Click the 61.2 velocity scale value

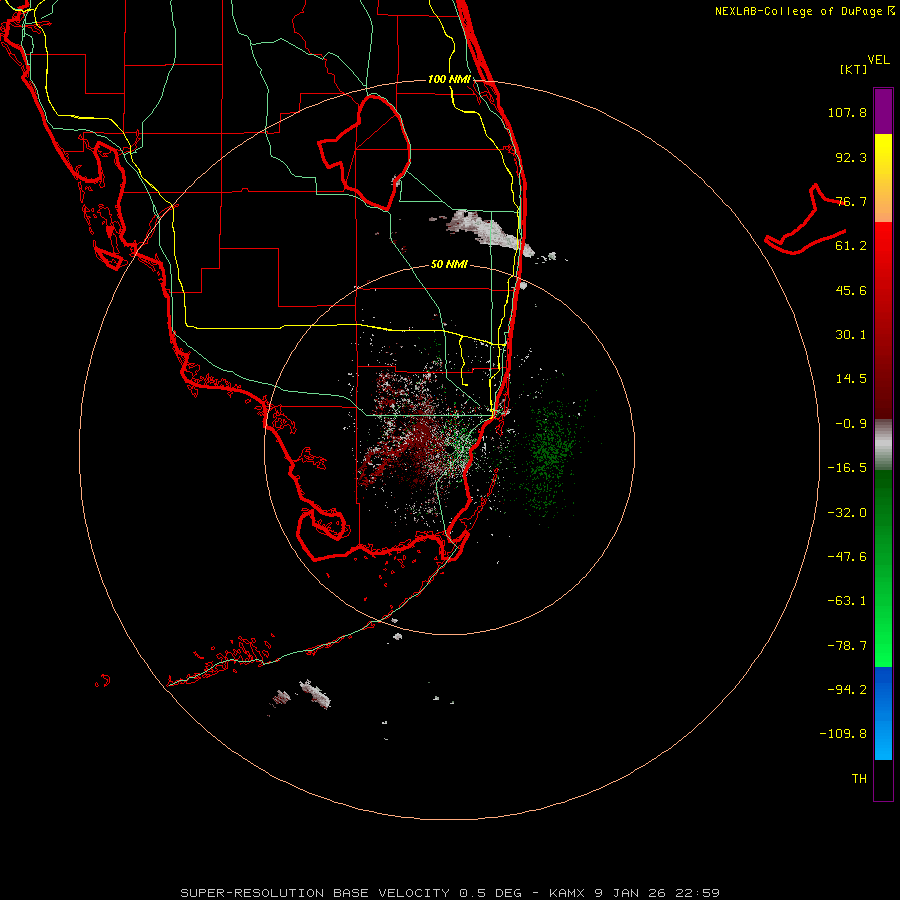coord(851,246)
